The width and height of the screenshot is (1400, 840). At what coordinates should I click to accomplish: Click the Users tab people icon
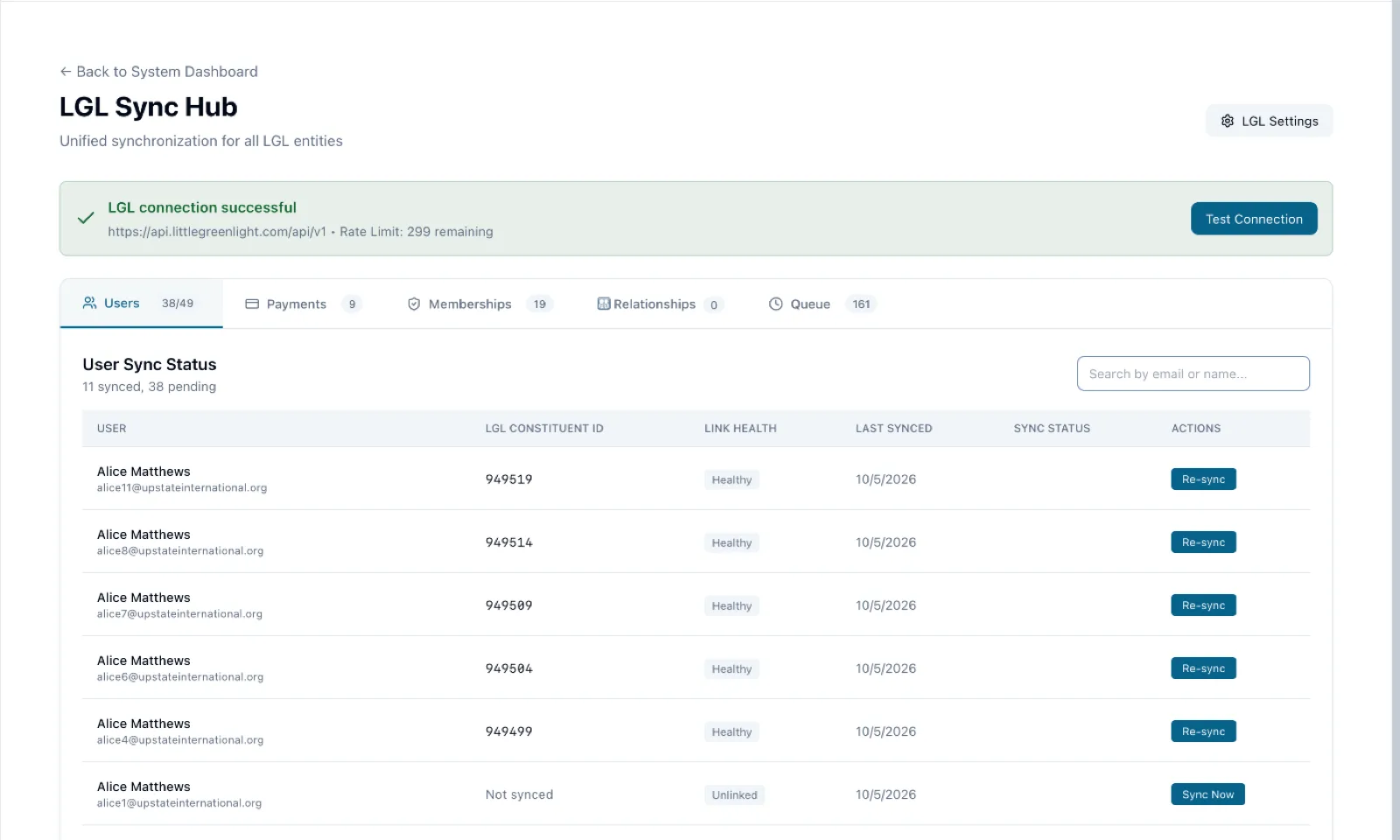point(89,303)
